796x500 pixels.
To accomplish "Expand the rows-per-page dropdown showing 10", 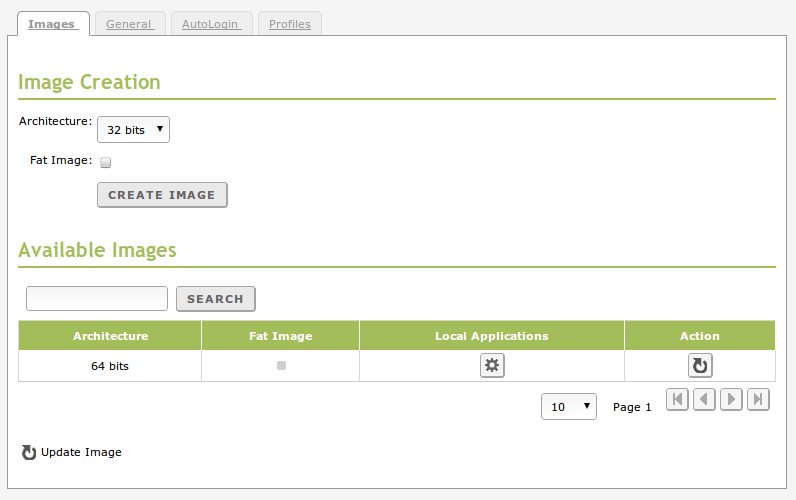I will pos(569,407).
